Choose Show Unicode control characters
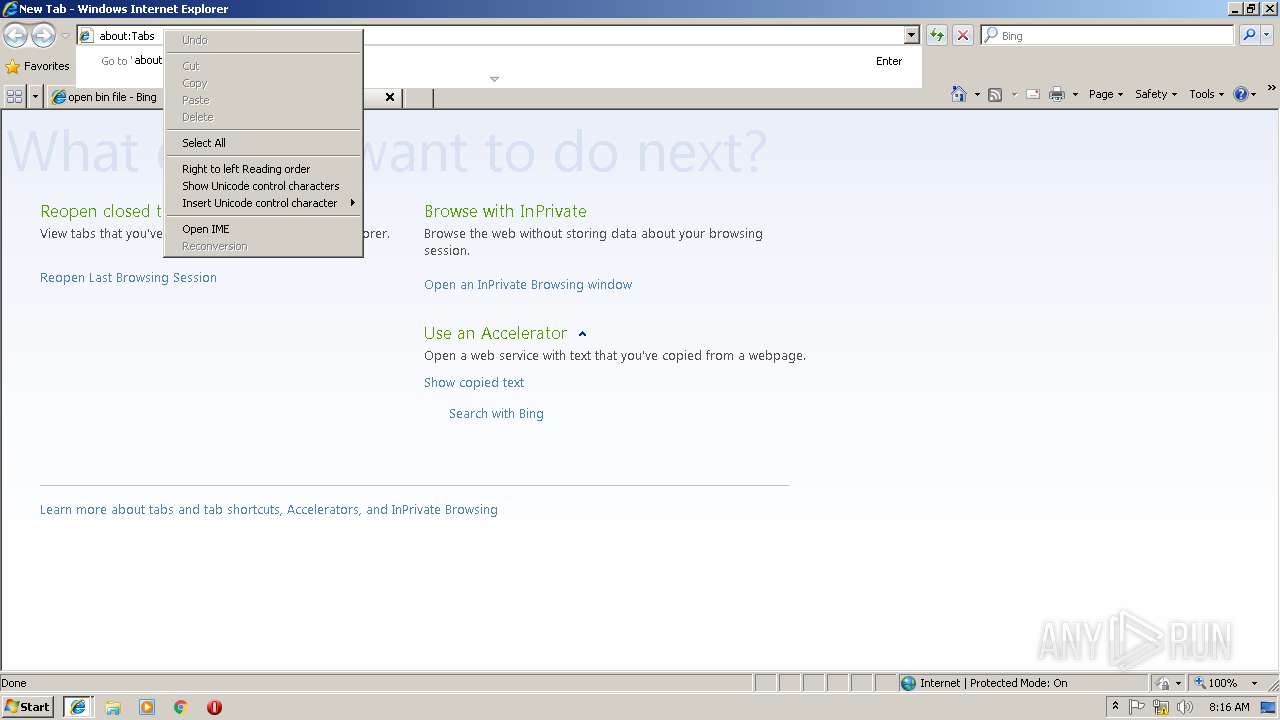This screenshot has width=1280, height=720. coord(262,186)
